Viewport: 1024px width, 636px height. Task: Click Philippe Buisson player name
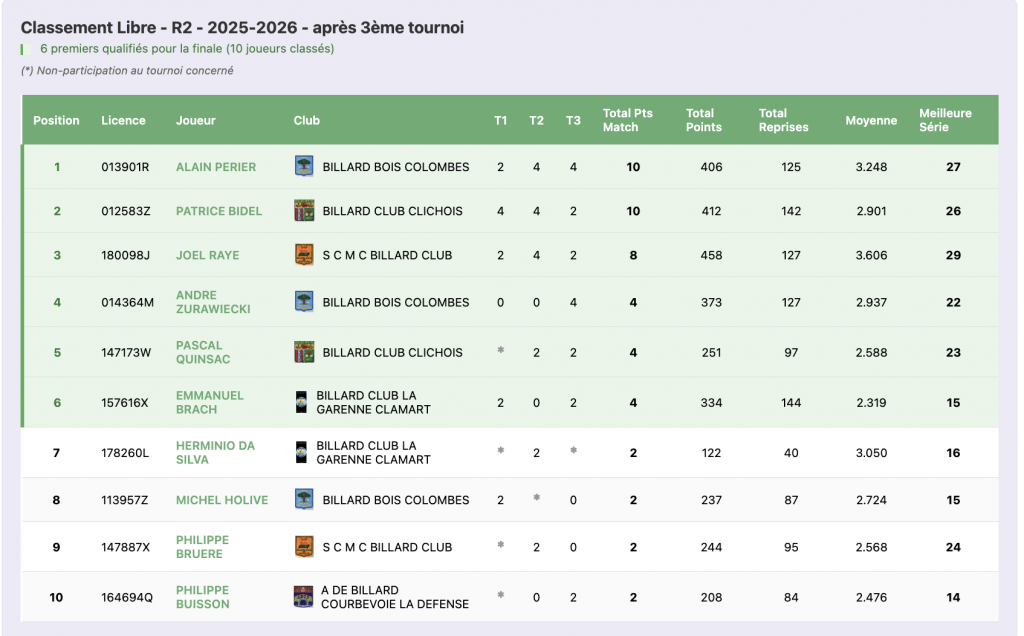202,597
